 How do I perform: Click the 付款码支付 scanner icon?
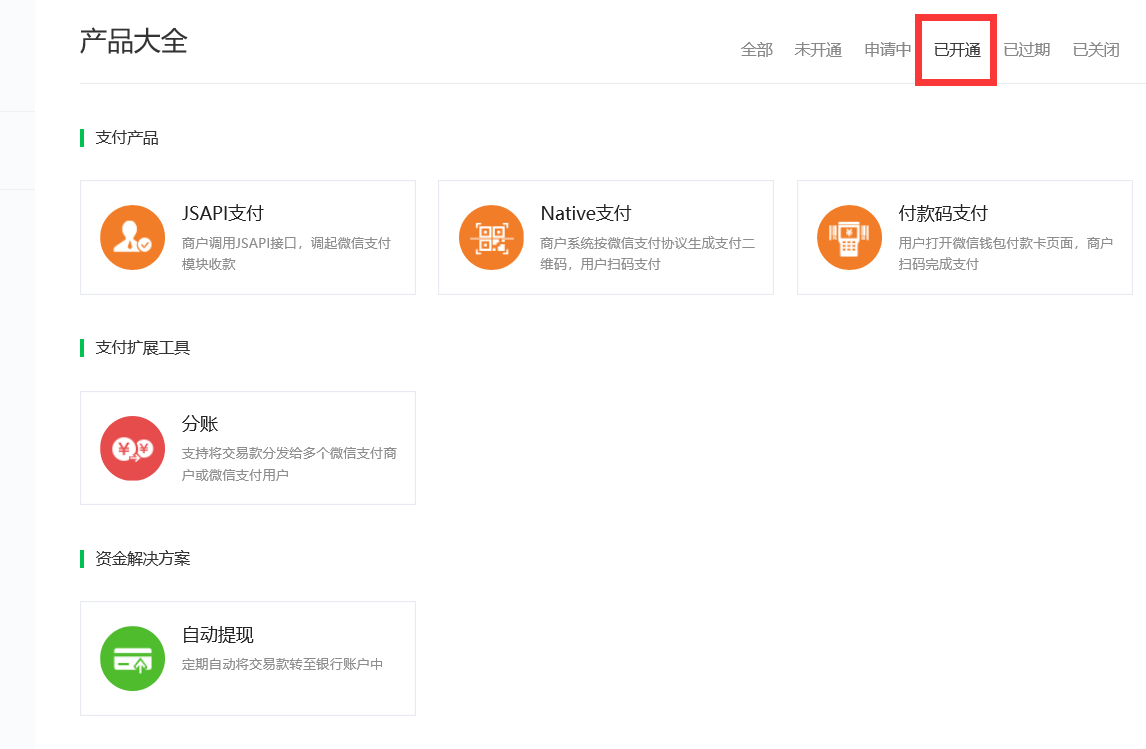849,237
